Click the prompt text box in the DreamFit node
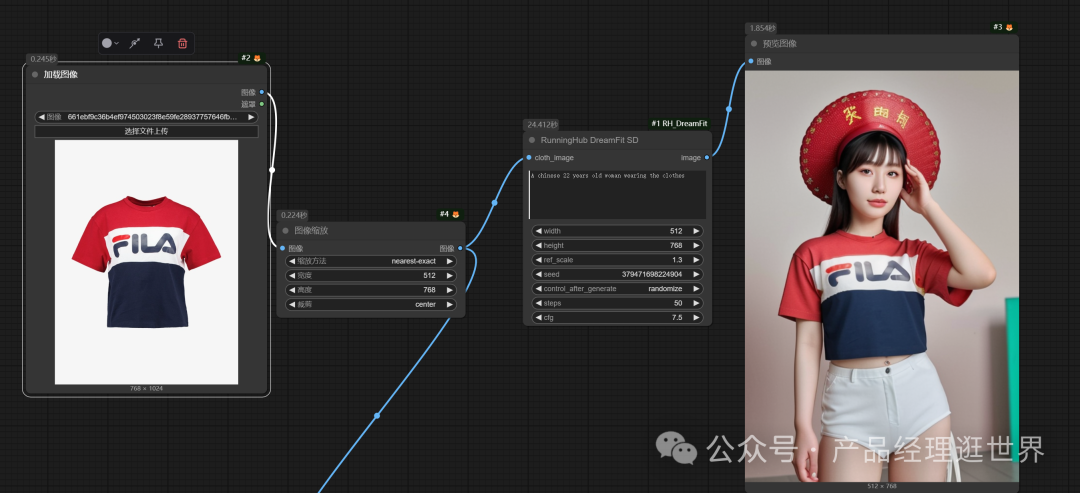This screenshot has height=493, width=1080. (x=618, y=195)
